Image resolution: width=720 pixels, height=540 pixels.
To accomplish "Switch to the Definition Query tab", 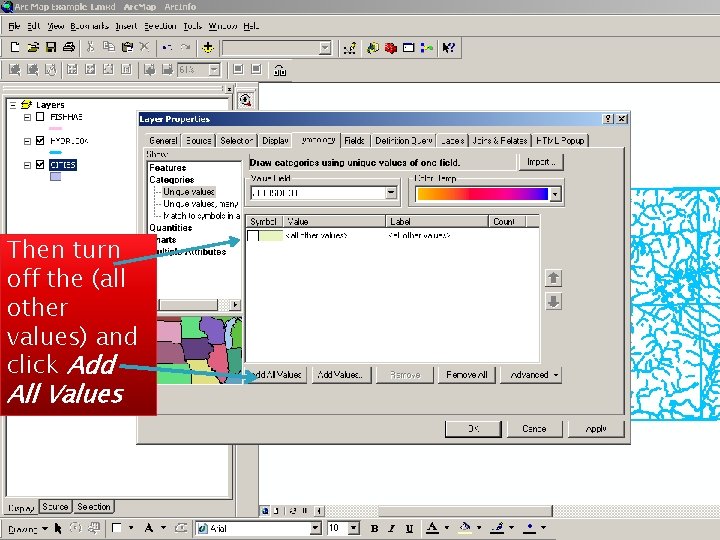I will [404, 141].
